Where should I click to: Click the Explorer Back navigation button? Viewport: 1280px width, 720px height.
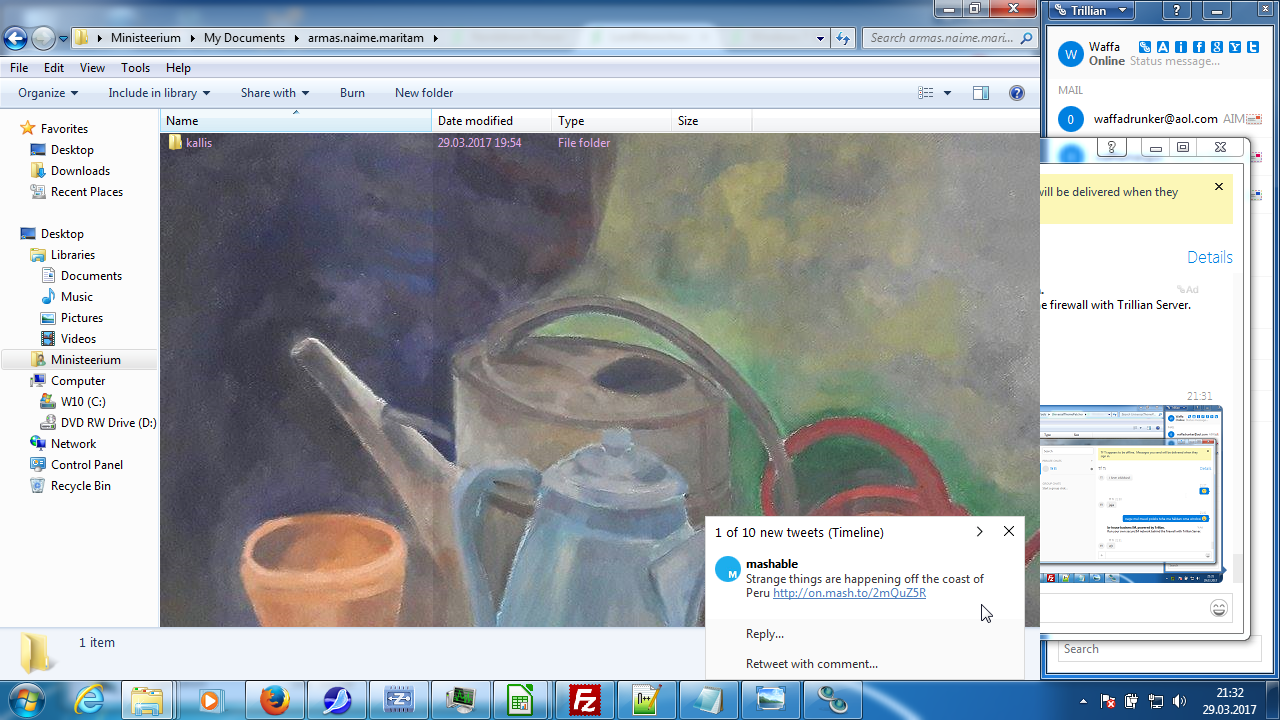[x=16, y=39]
